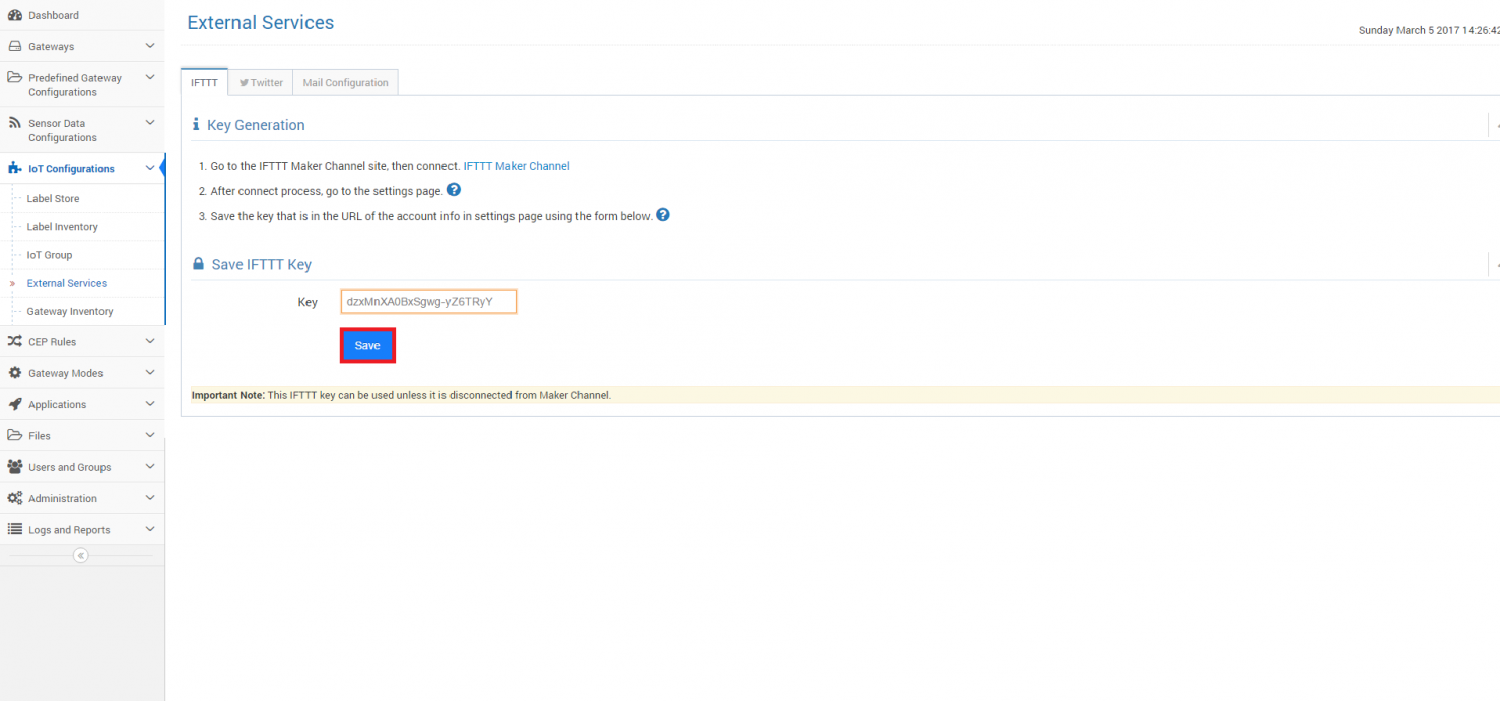Click the CEP Rules shuffle icon
This screenshot has height=701, width=1500.
tap(15, 341)
